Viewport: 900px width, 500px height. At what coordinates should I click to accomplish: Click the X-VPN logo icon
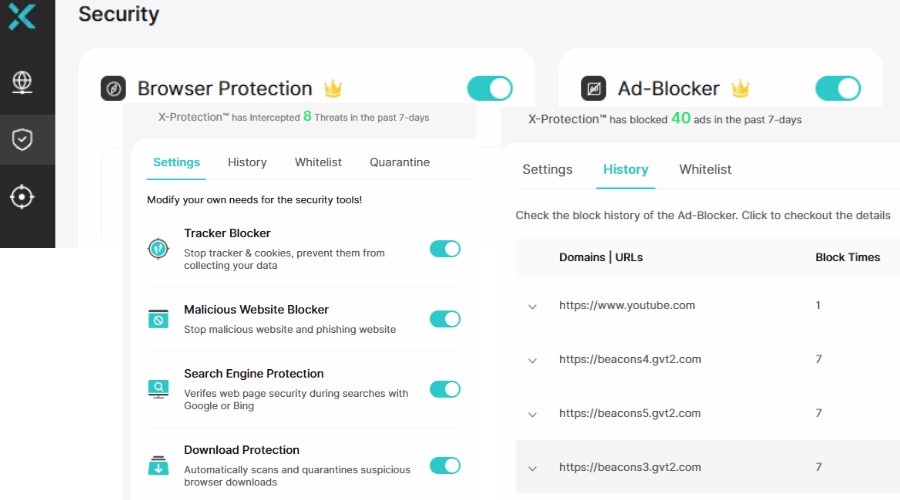pos(21,15)
